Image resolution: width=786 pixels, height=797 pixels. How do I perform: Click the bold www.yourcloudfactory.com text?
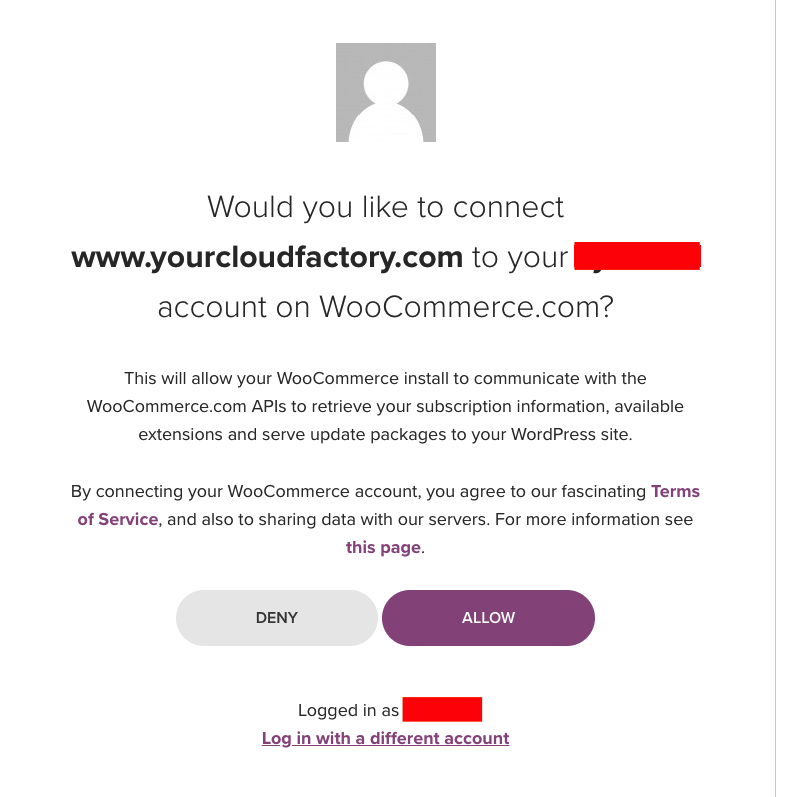point(267,257)
